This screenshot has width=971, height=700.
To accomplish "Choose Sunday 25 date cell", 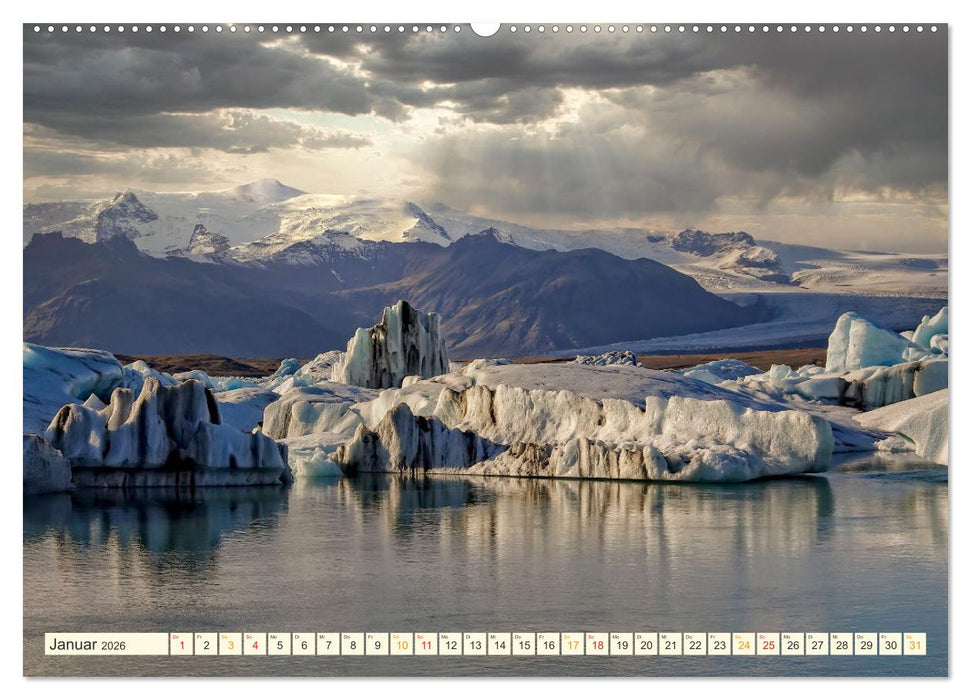I will (x=768, y=645).
